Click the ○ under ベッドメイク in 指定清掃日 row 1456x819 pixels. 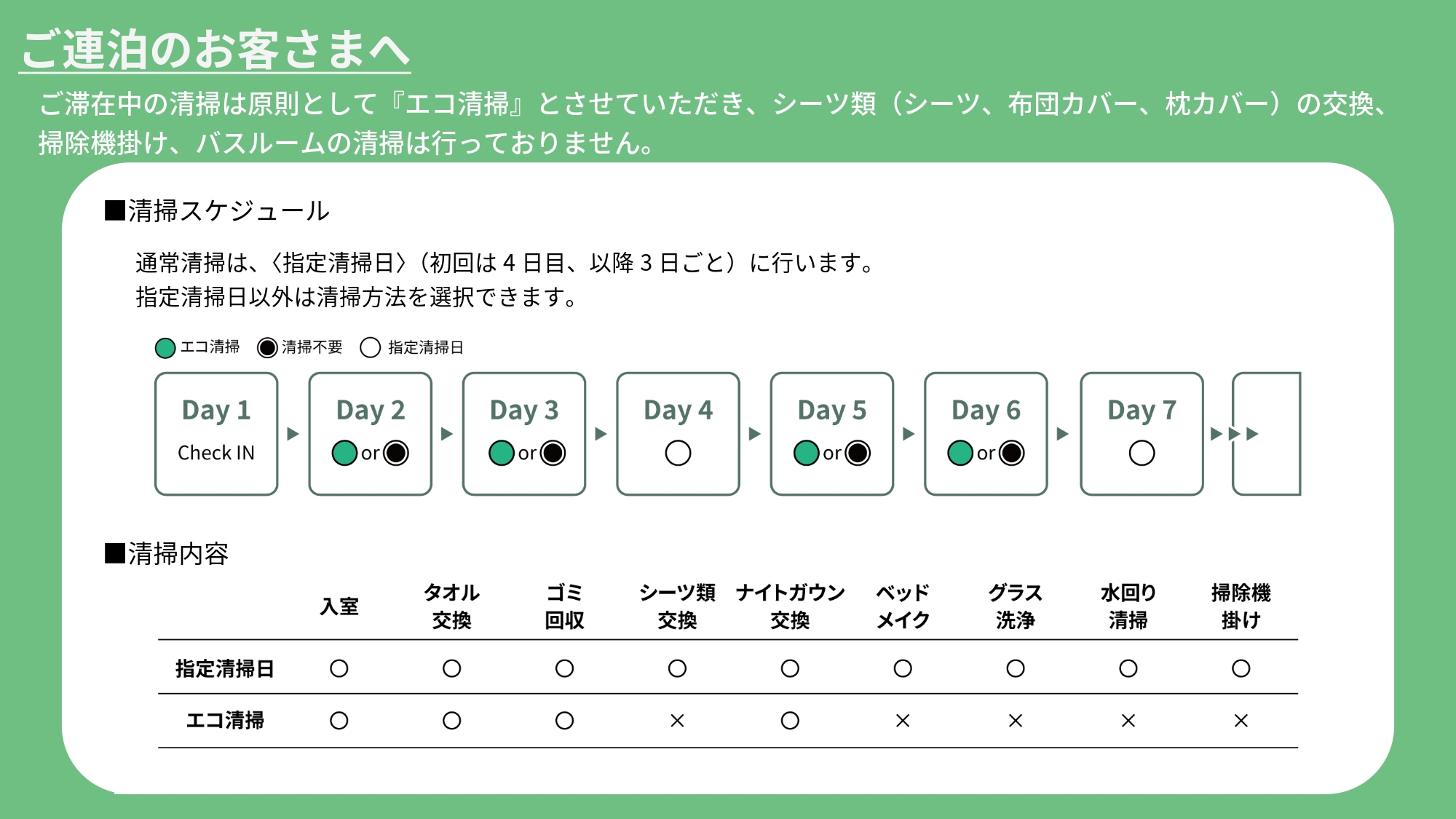click(903, 668)
